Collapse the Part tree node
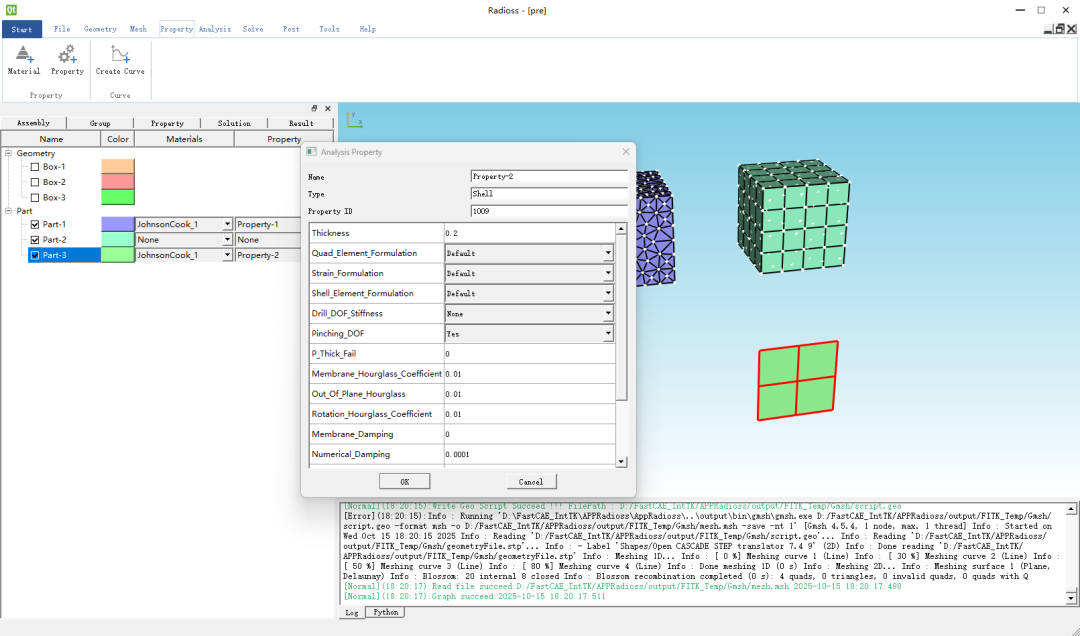Screen dimensions: 1080x636 click(8, 211)
